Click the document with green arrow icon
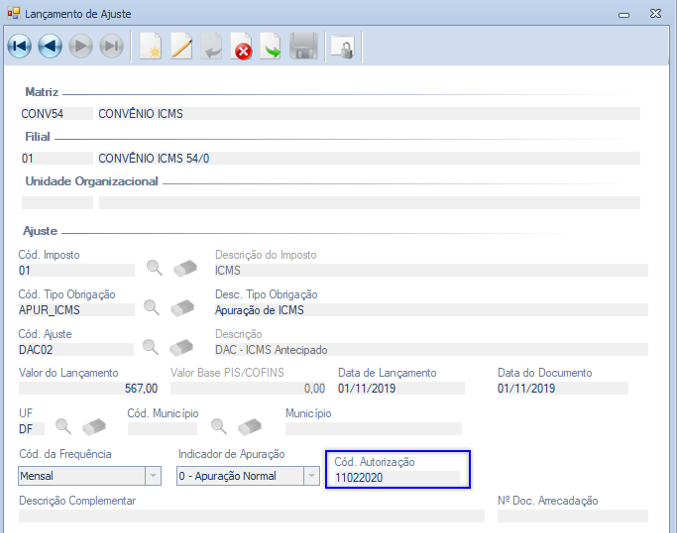The height and width of the screenshot is (533, 677). pyautogui.click(x=271, y=46)
